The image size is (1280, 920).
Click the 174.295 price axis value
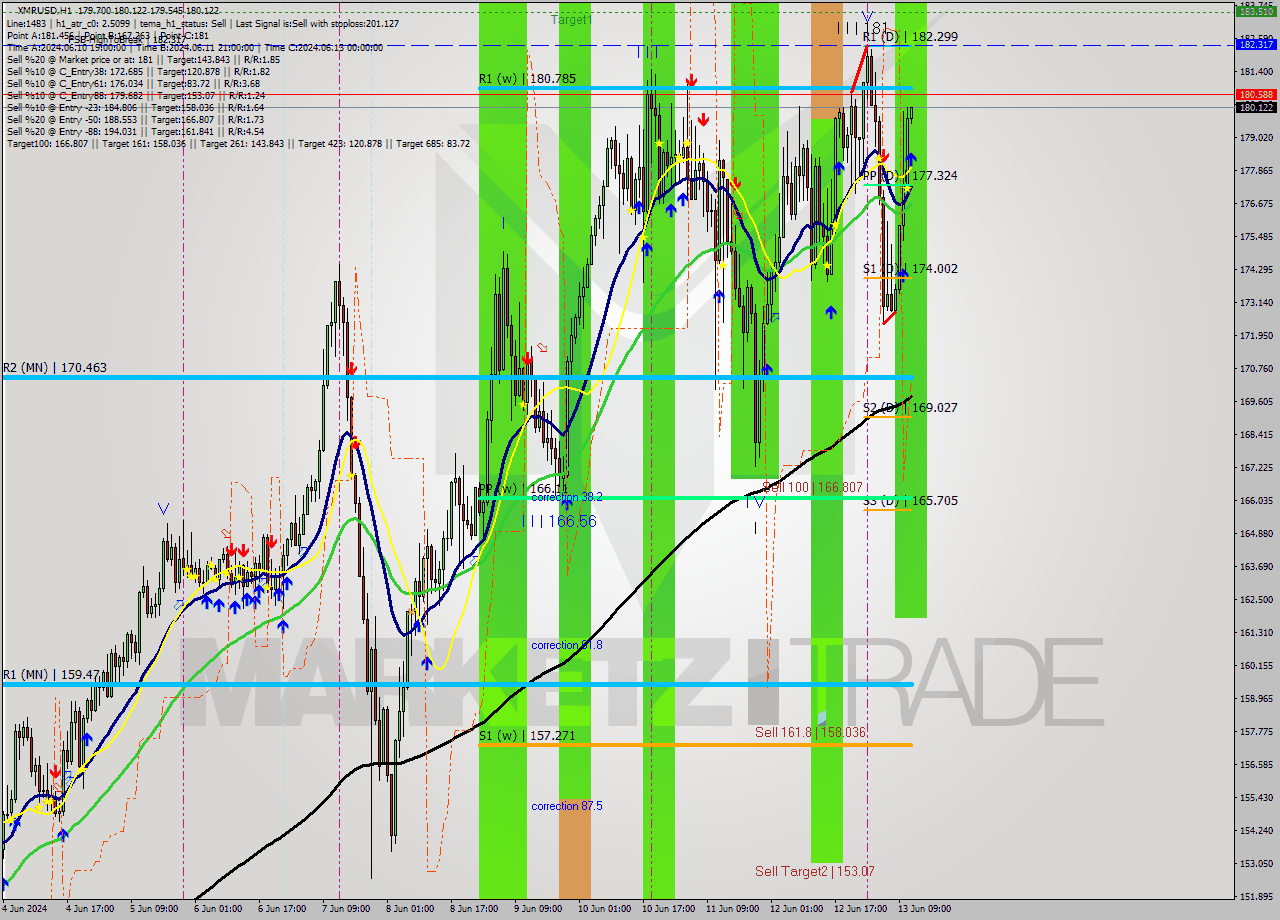coord(1255,269)
